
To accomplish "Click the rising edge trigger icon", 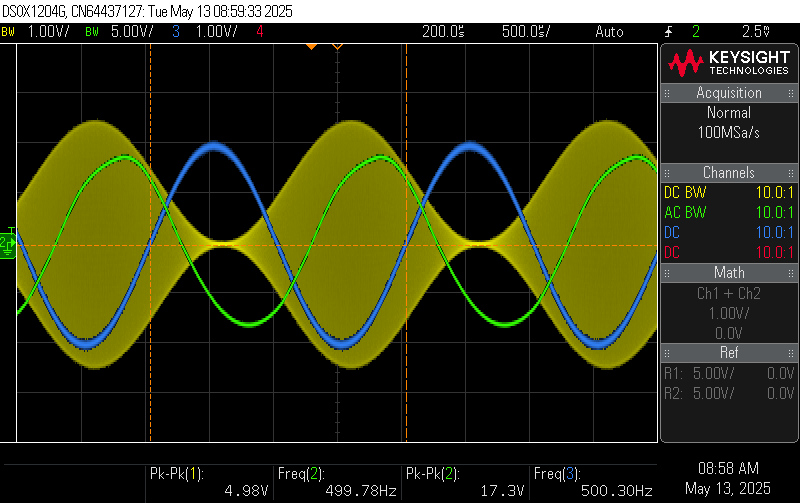I will coord(668,32).
